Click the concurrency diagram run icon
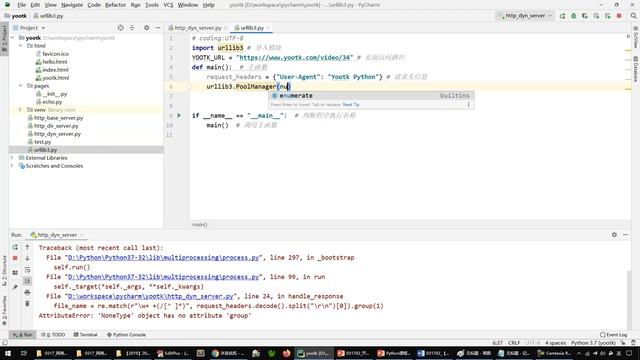 tap(608, 16)
